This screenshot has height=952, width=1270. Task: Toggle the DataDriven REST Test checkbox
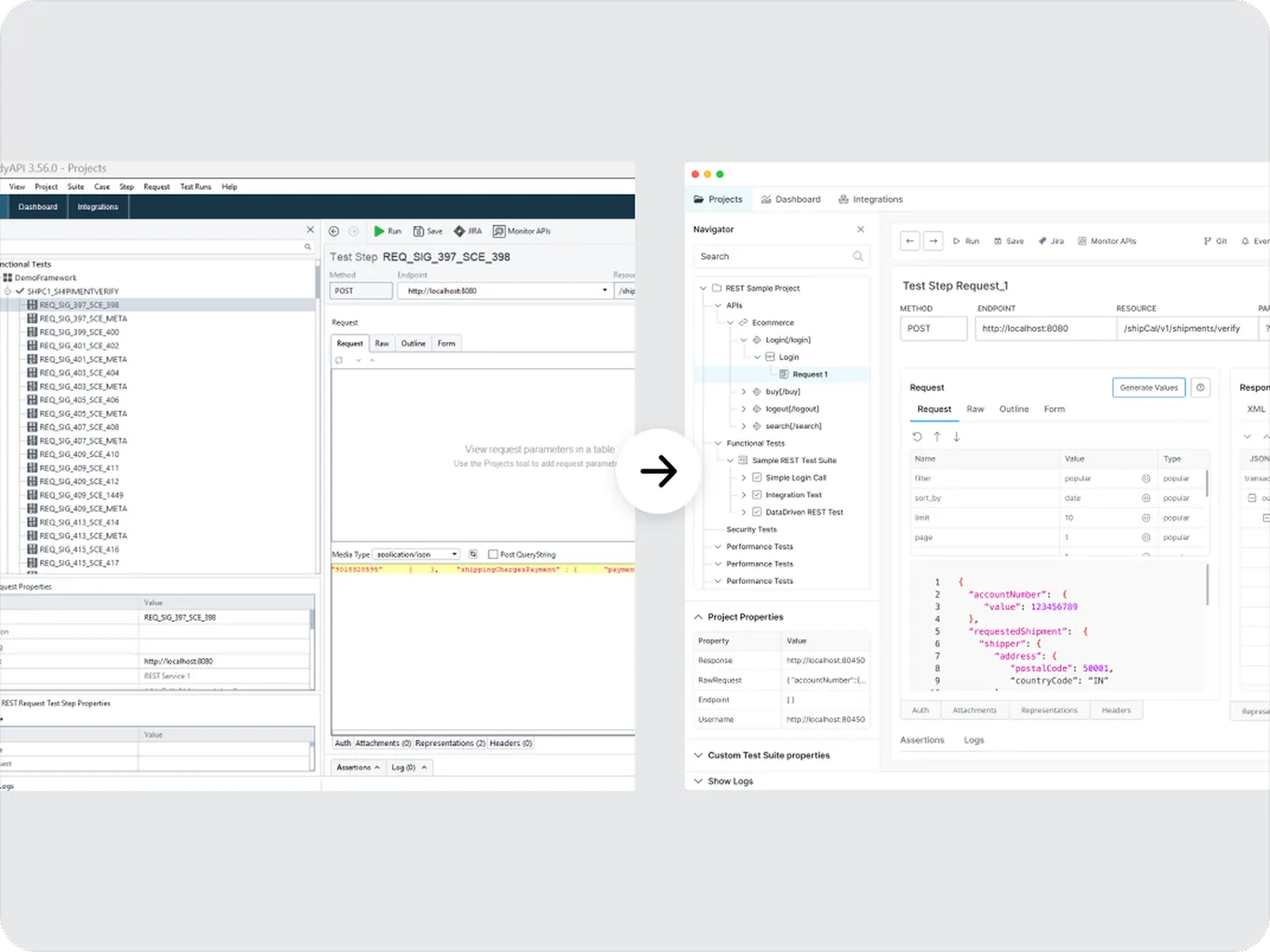pos(757,512)
